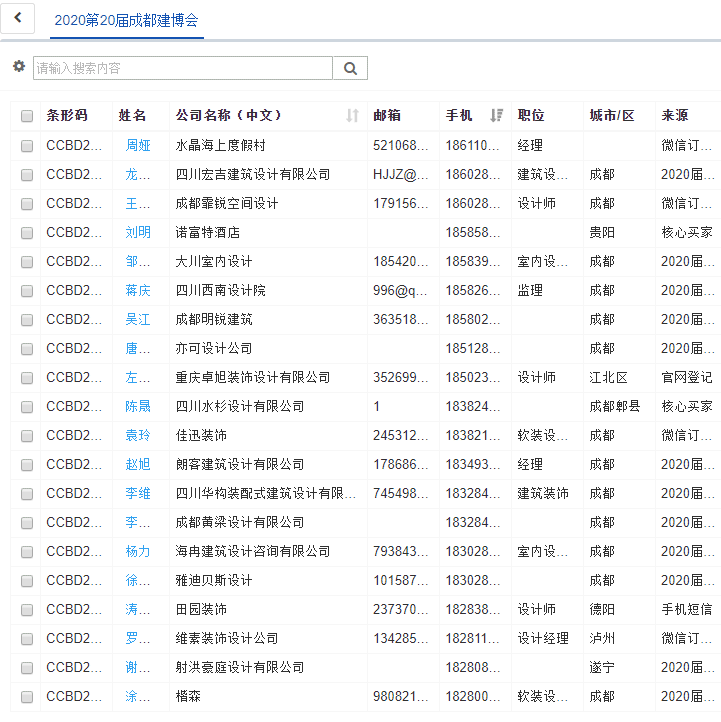Open contact 陈晟
Screen dimensions: 721x722
tap(138, 407)
